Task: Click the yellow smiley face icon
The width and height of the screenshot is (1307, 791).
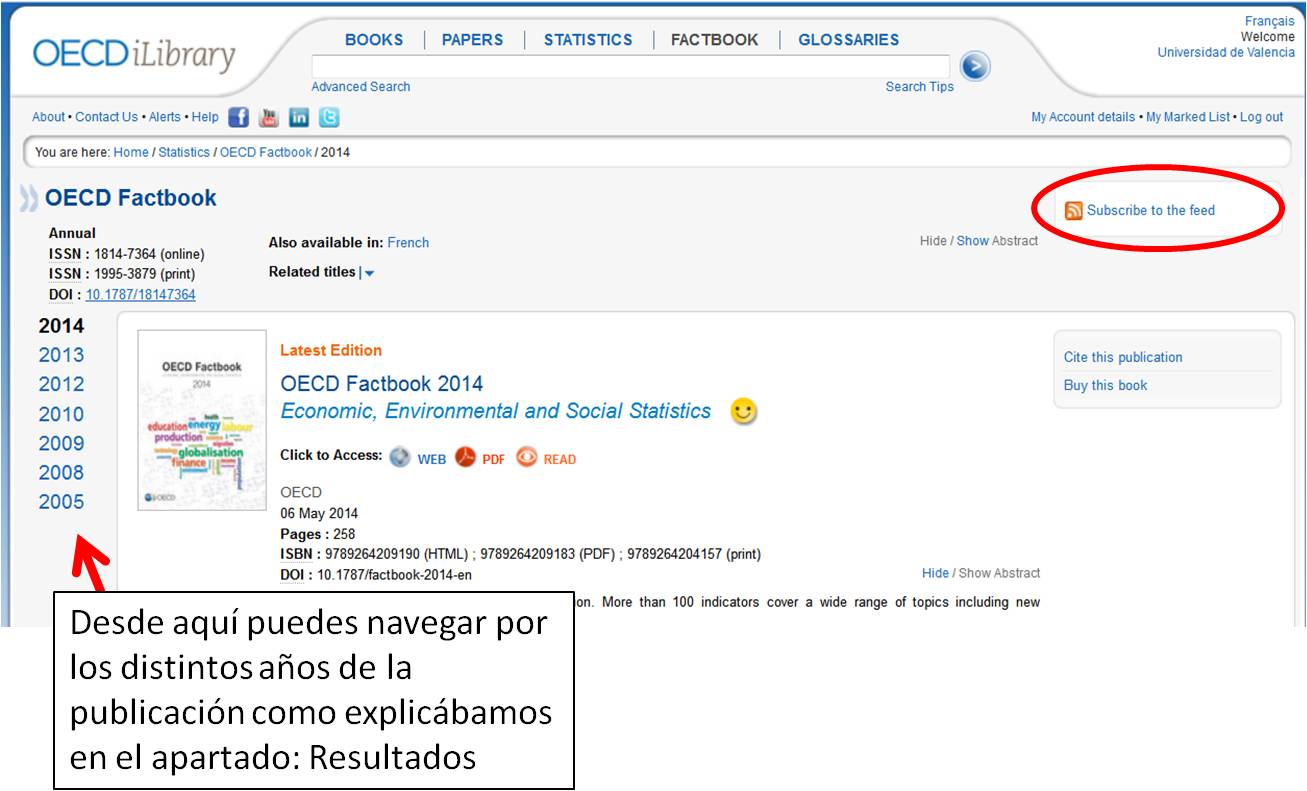Action: click(x=743, y=411)
